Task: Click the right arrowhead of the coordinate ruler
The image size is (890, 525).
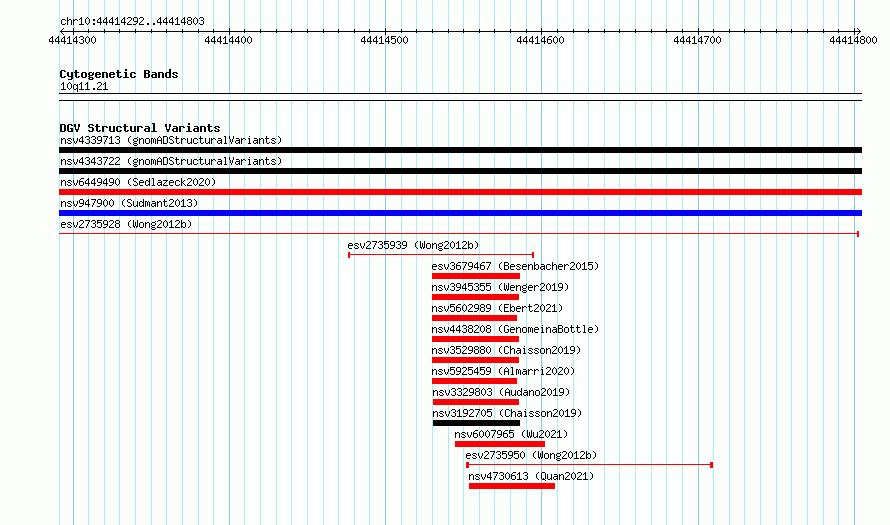Action: click(x=858, y=31)
